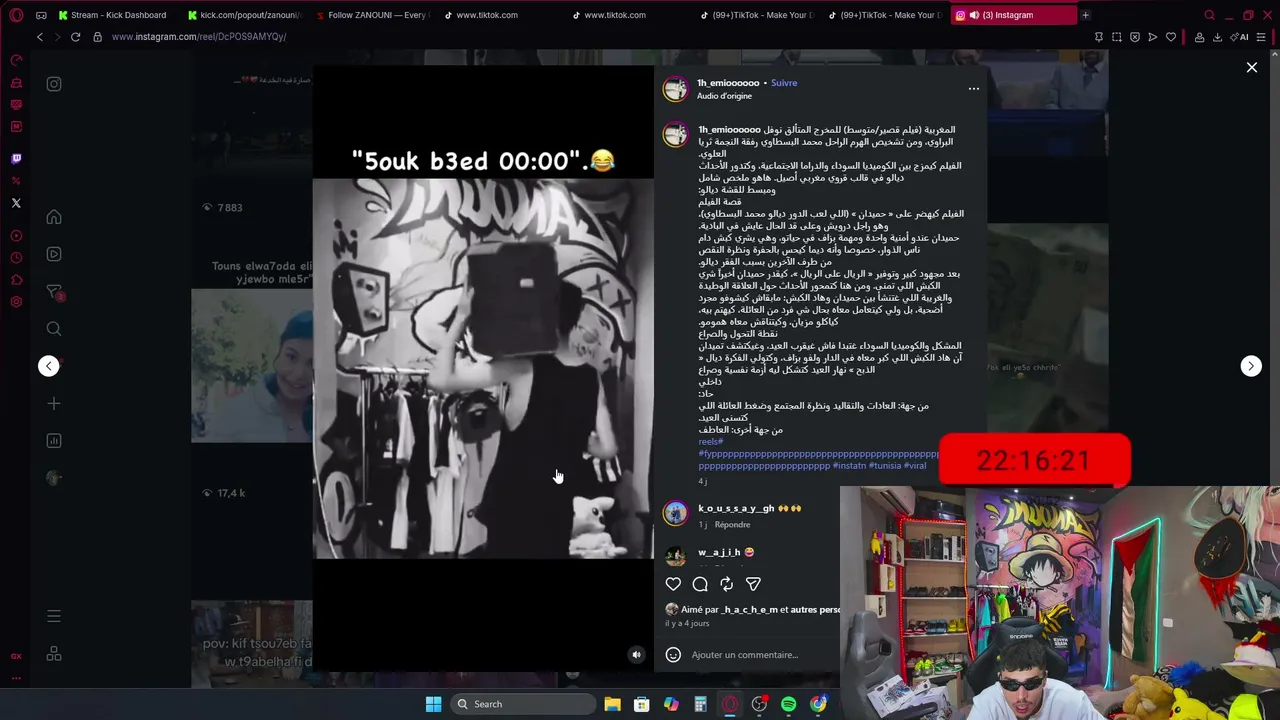Image resolution: width=1280 pixels, height=720 pixels.
Task: Open the Instagram dashboard chart icon
Action: 54,441
